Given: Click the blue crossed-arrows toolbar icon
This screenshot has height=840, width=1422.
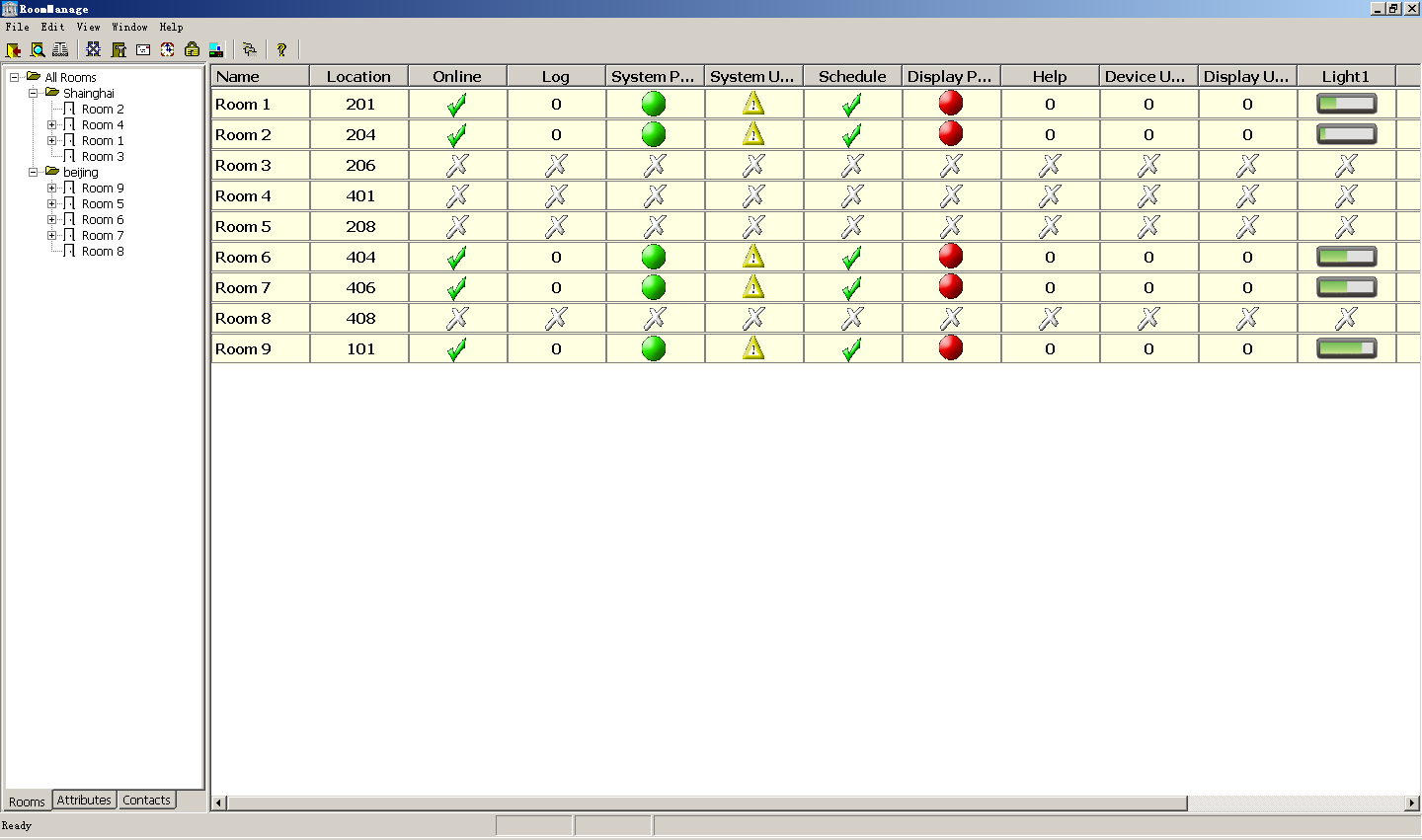Looking at the screenshot, I should (x=93, y=50).
